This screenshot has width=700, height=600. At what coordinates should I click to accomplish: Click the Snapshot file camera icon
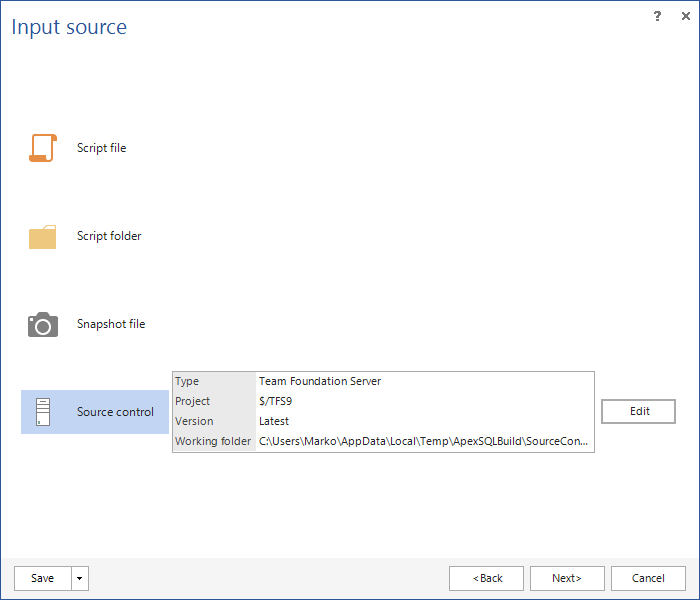coord(43,325)
